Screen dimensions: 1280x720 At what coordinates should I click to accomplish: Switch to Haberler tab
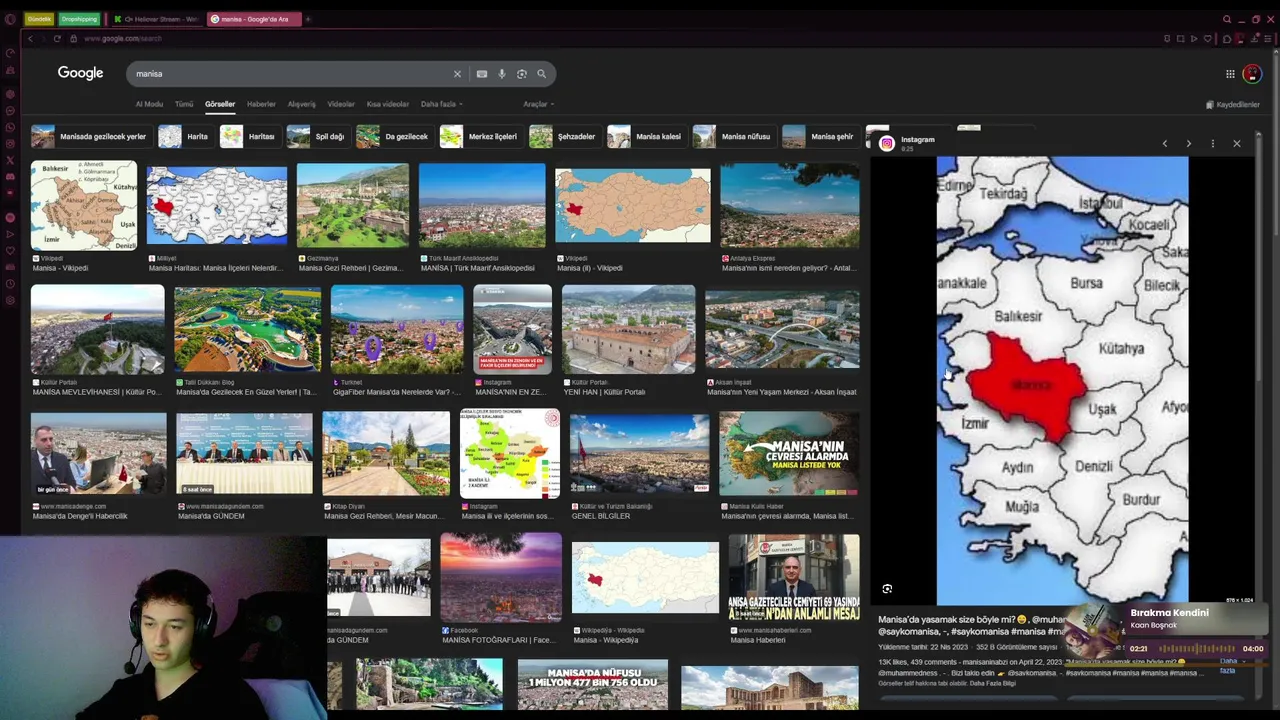pyautogui.click(x=261, y=104)
